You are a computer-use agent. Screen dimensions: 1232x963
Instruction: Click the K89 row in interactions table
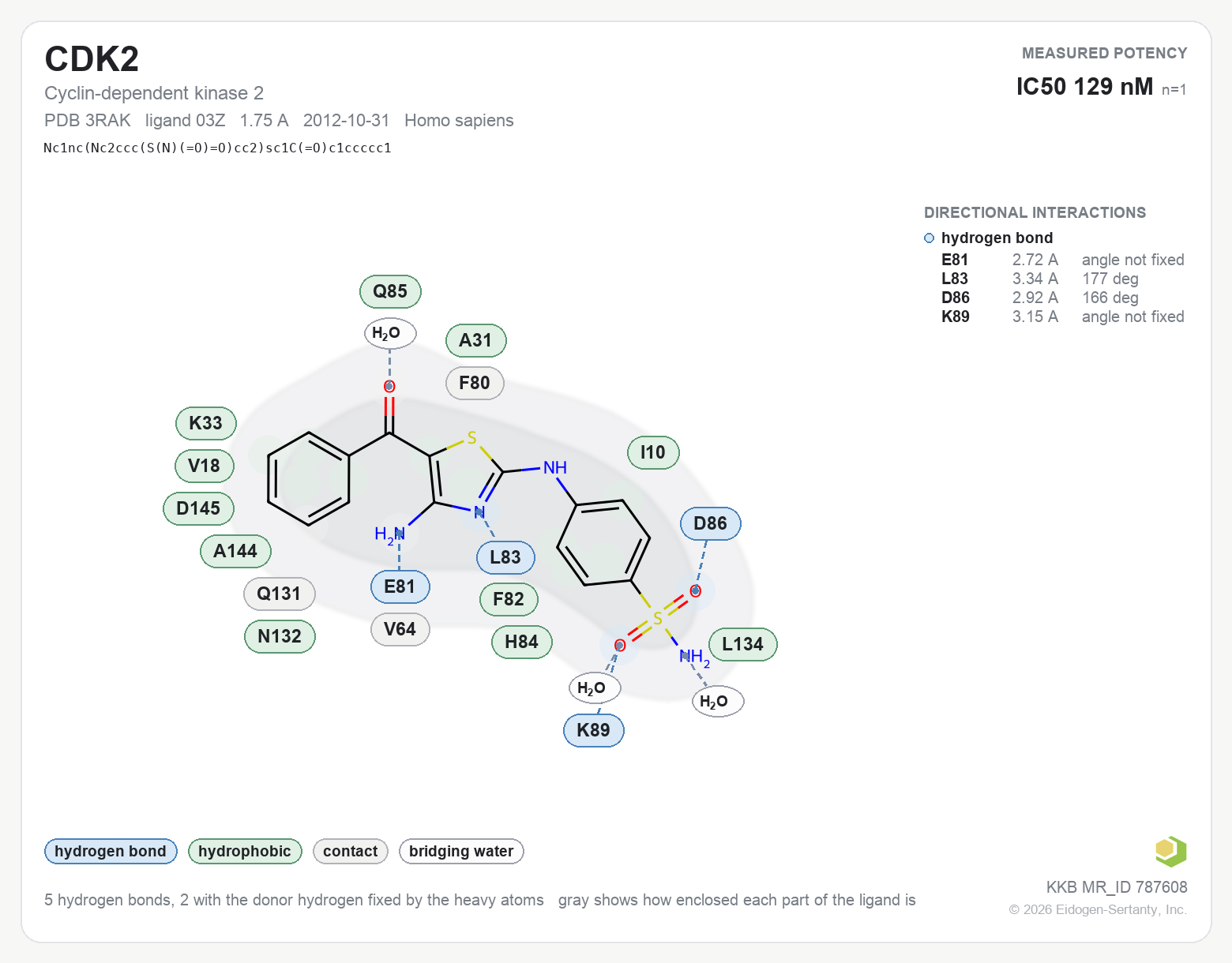(1062, 317)
